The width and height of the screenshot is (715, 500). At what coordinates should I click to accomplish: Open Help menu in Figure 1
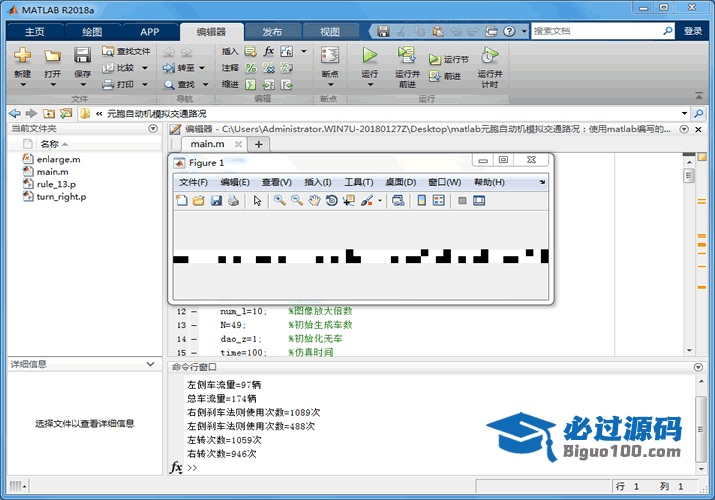(489, 182)
